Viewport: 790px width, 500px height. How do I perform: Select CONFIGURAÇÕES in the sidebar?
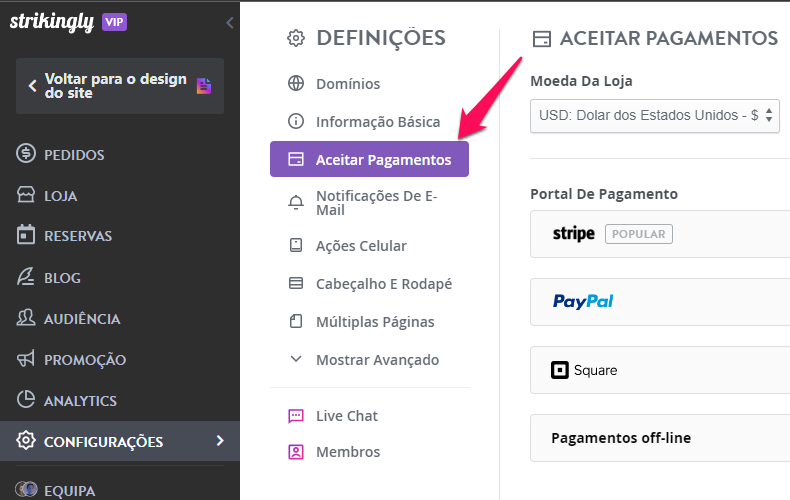[120, 441]
